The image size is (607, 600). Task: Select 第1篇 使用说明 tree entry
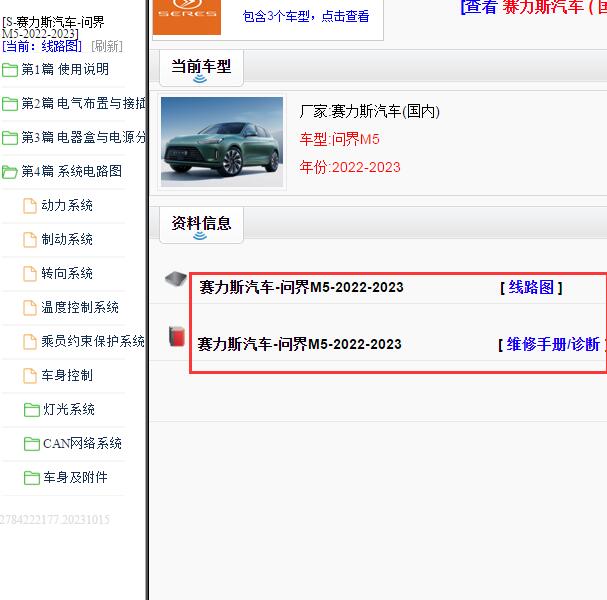coord(65,70)
